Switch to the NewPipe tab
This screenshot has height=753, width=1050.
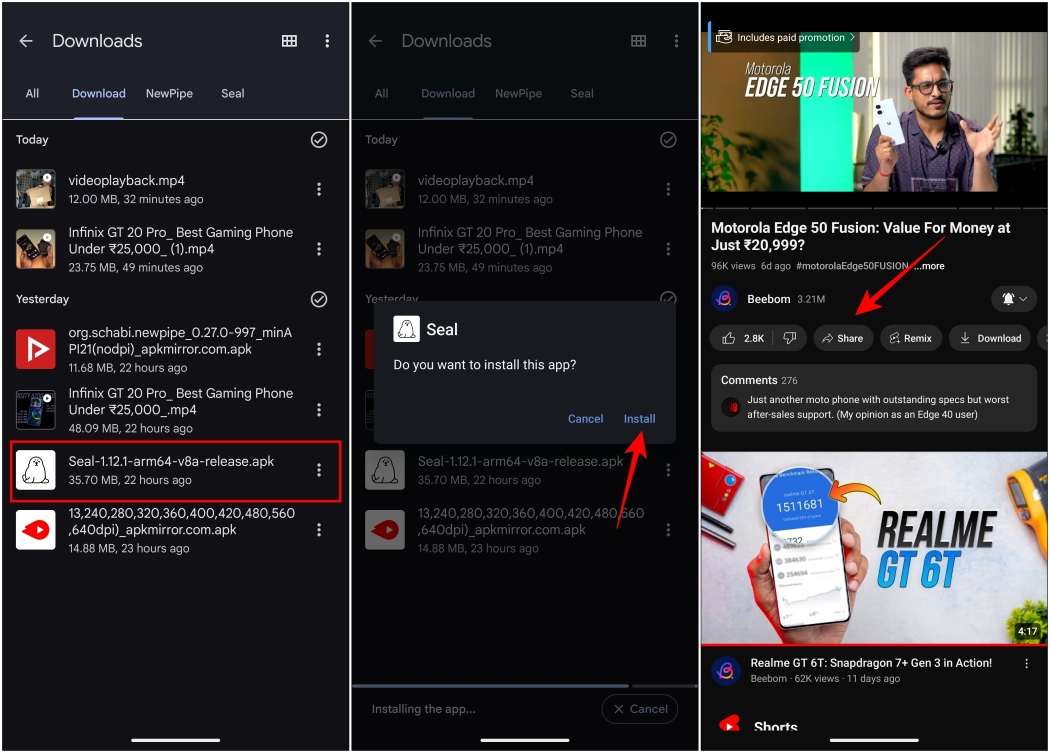168,93
